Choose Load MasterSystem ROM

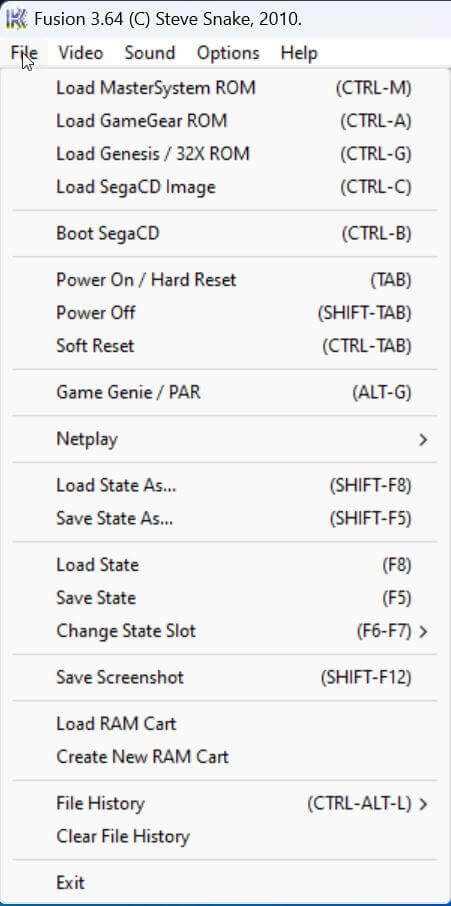click(225, 88)
